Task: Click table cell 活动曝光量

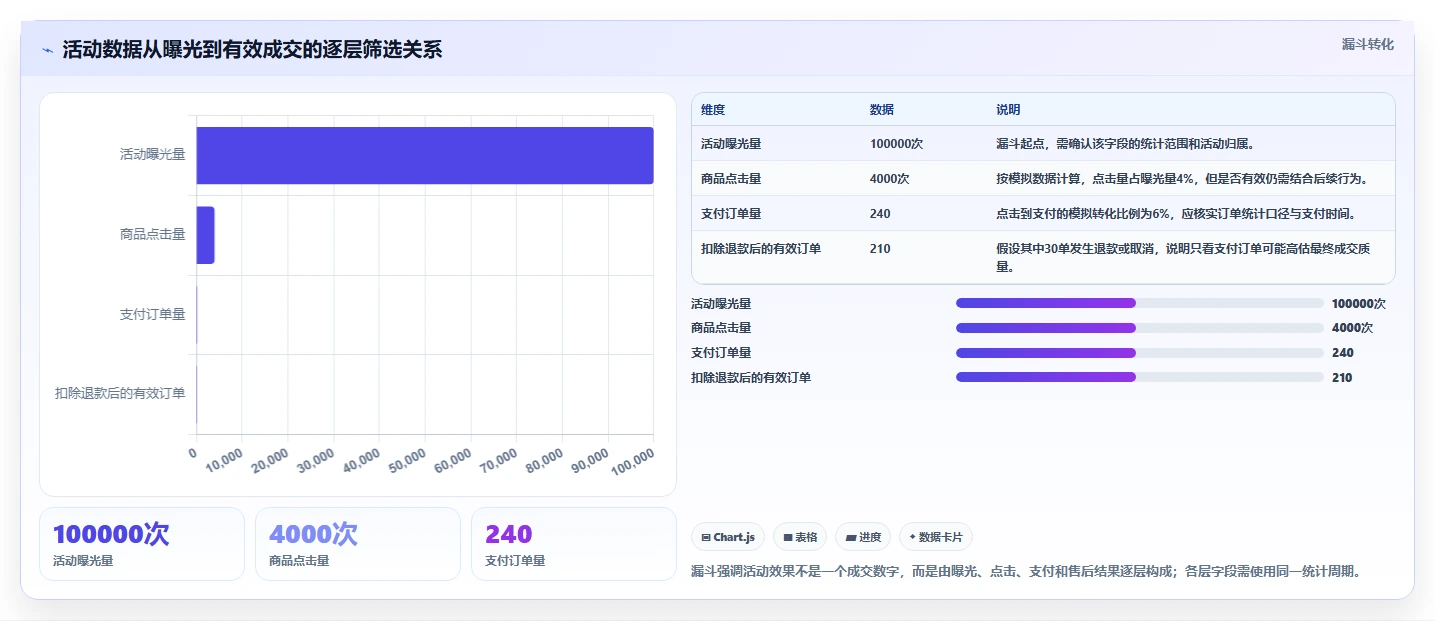Action: [x=731, y=144]
